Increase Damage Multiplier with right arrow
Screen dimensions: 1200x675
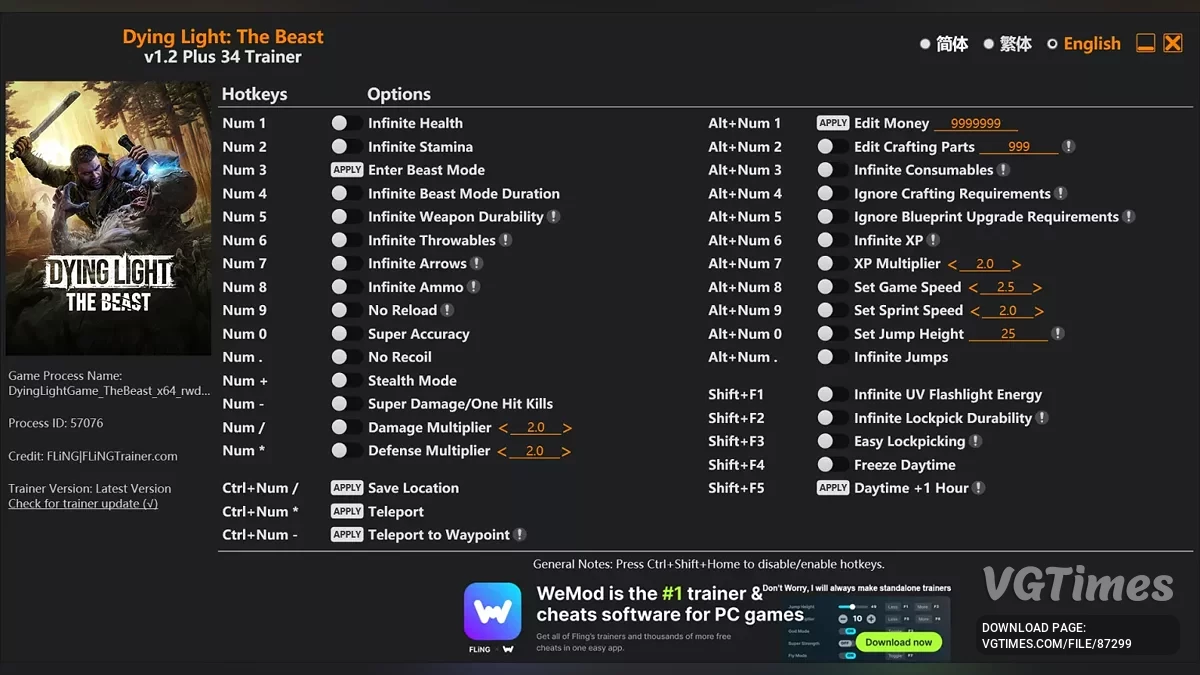point(567,428)
